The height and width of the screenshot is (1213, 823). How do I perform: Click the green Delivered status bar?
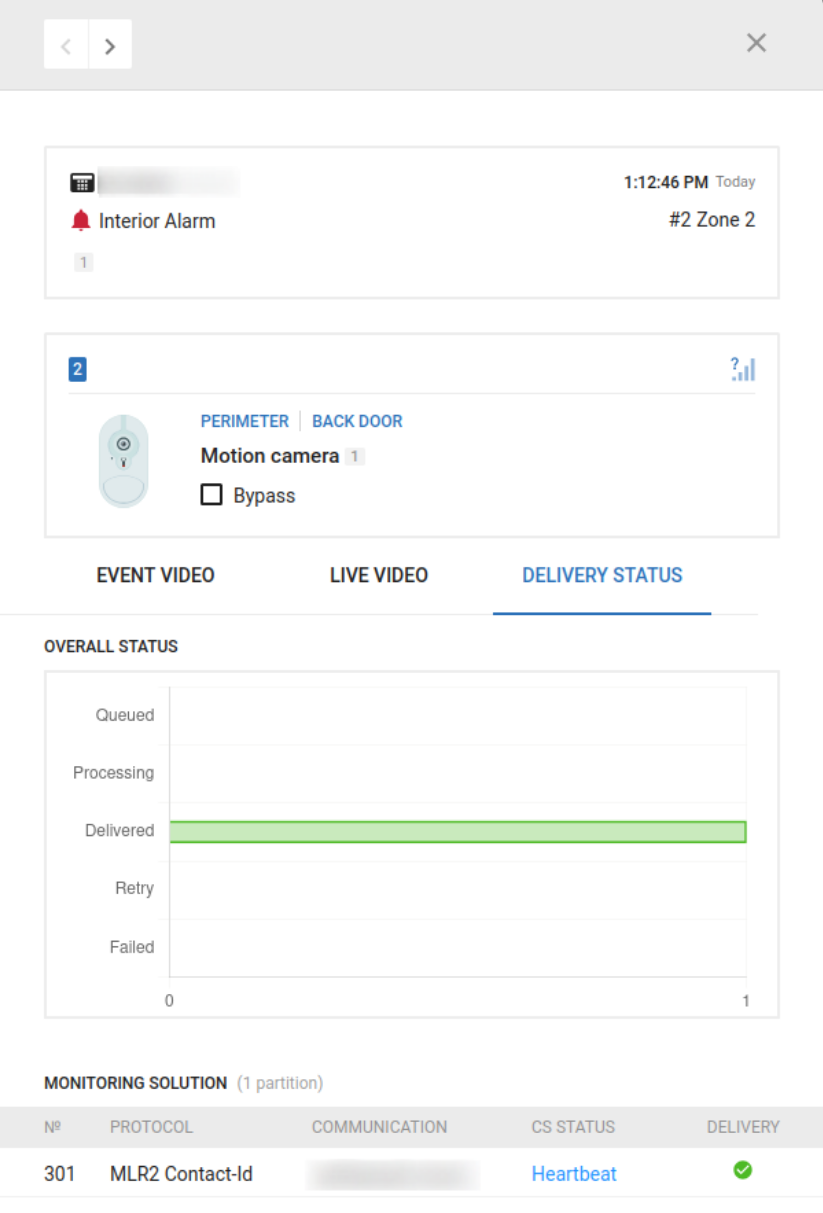click(457, 831)
